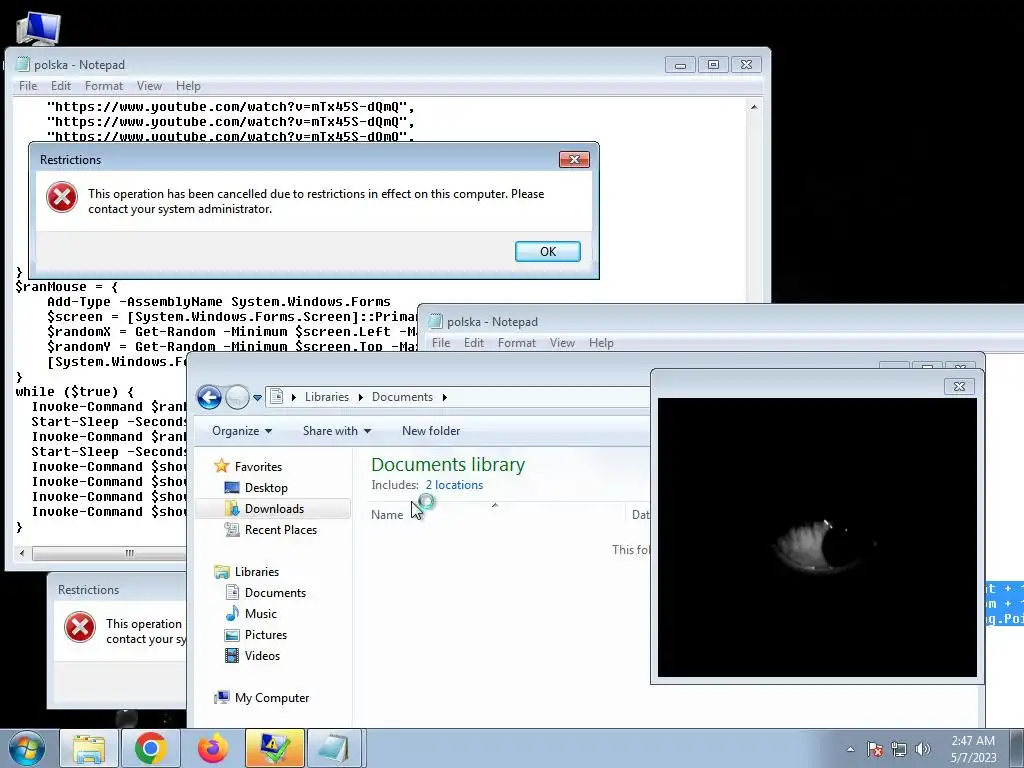
Task: Open Format menu in back polska Notepad
Action: [x=104, y=86]
